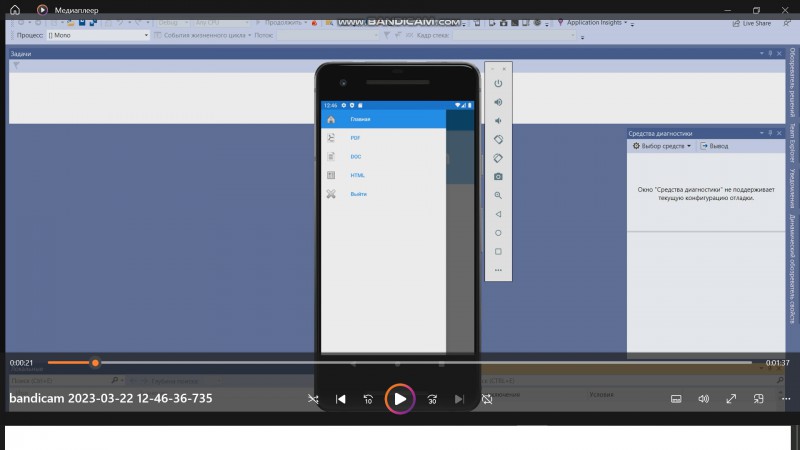This screenshot has height=450, width=800.
Task: Open Уведомления side tab
Action: coord(792,188)
